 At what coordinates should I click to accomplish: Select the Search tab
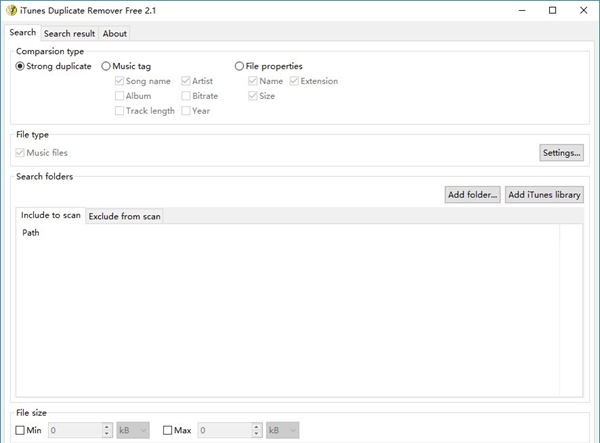(x=23, y=33)
